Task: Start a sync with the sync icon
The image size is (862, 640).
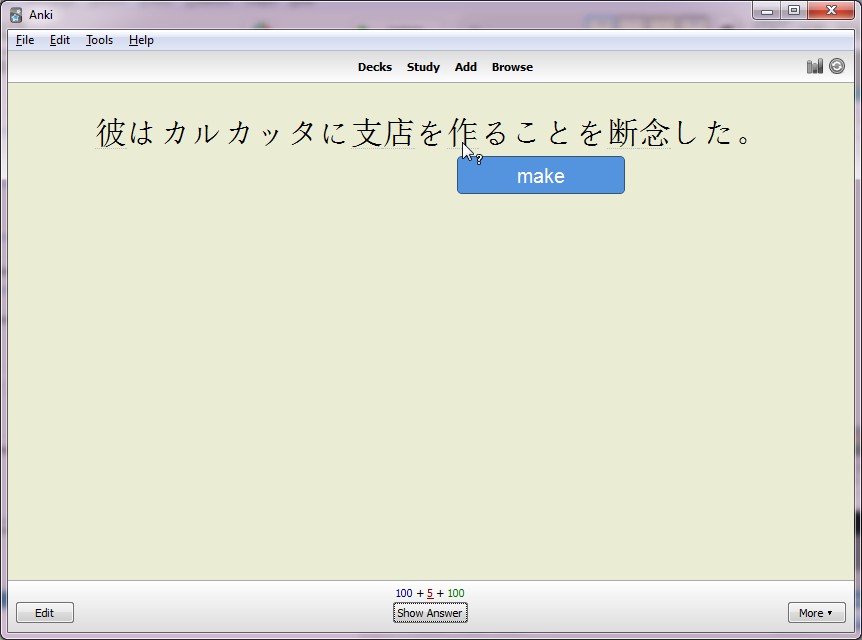Action: pos(835,65)
